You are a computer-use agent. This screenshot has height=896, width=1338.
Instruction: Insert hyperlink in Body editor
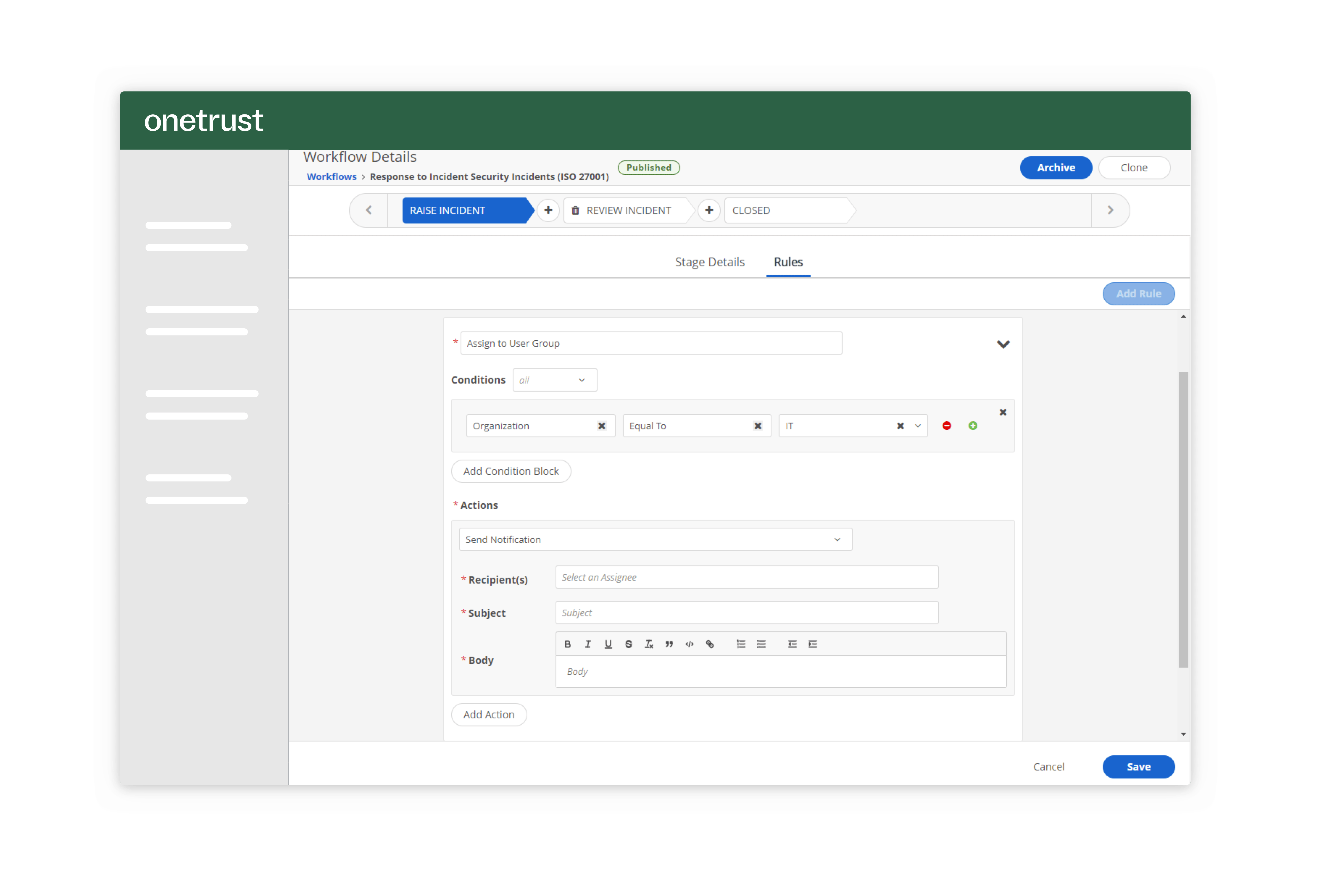click(x=710, y=644)
